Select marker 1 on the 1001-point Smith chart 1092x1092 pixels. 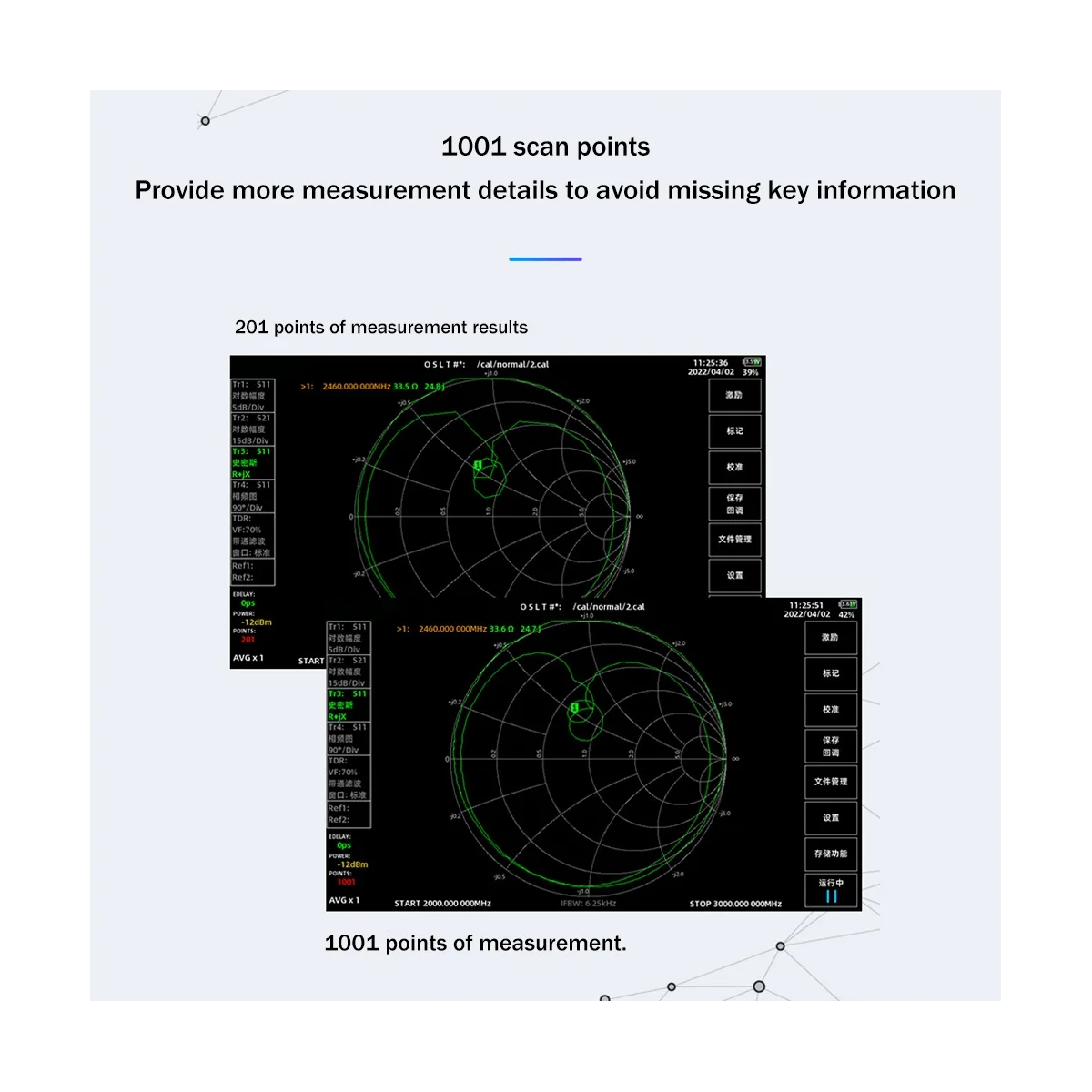[x=574, y=708]
